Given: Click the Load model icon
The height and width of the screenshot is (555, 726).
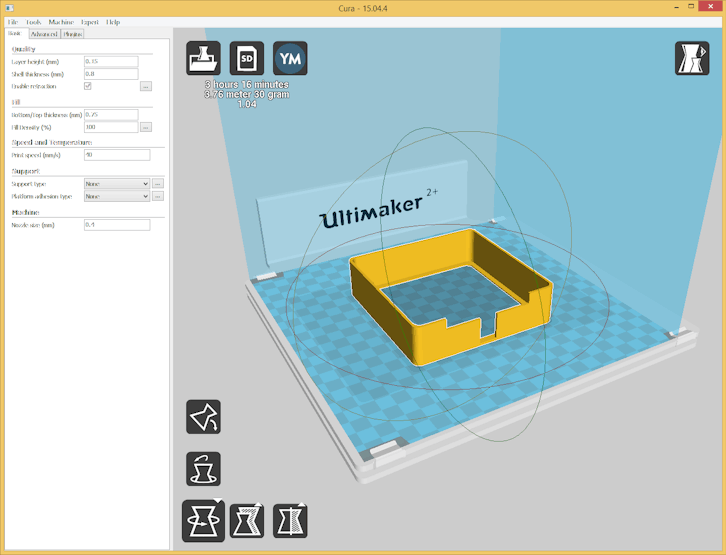Looking at the screenshot, I should tap(203, 58).
